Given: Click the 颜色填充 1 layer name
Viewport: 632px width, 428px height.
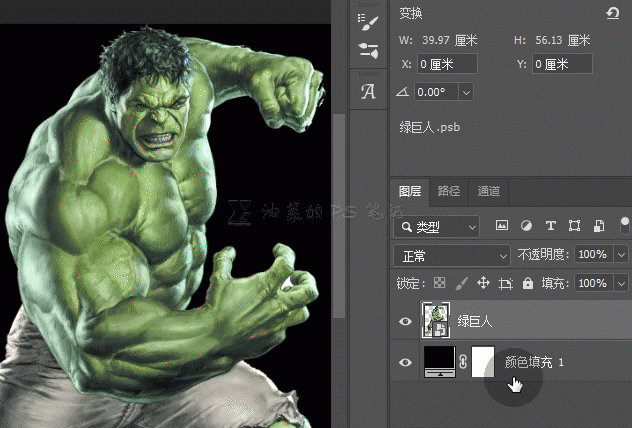Looking at the screenshot, I should (534, 362).
